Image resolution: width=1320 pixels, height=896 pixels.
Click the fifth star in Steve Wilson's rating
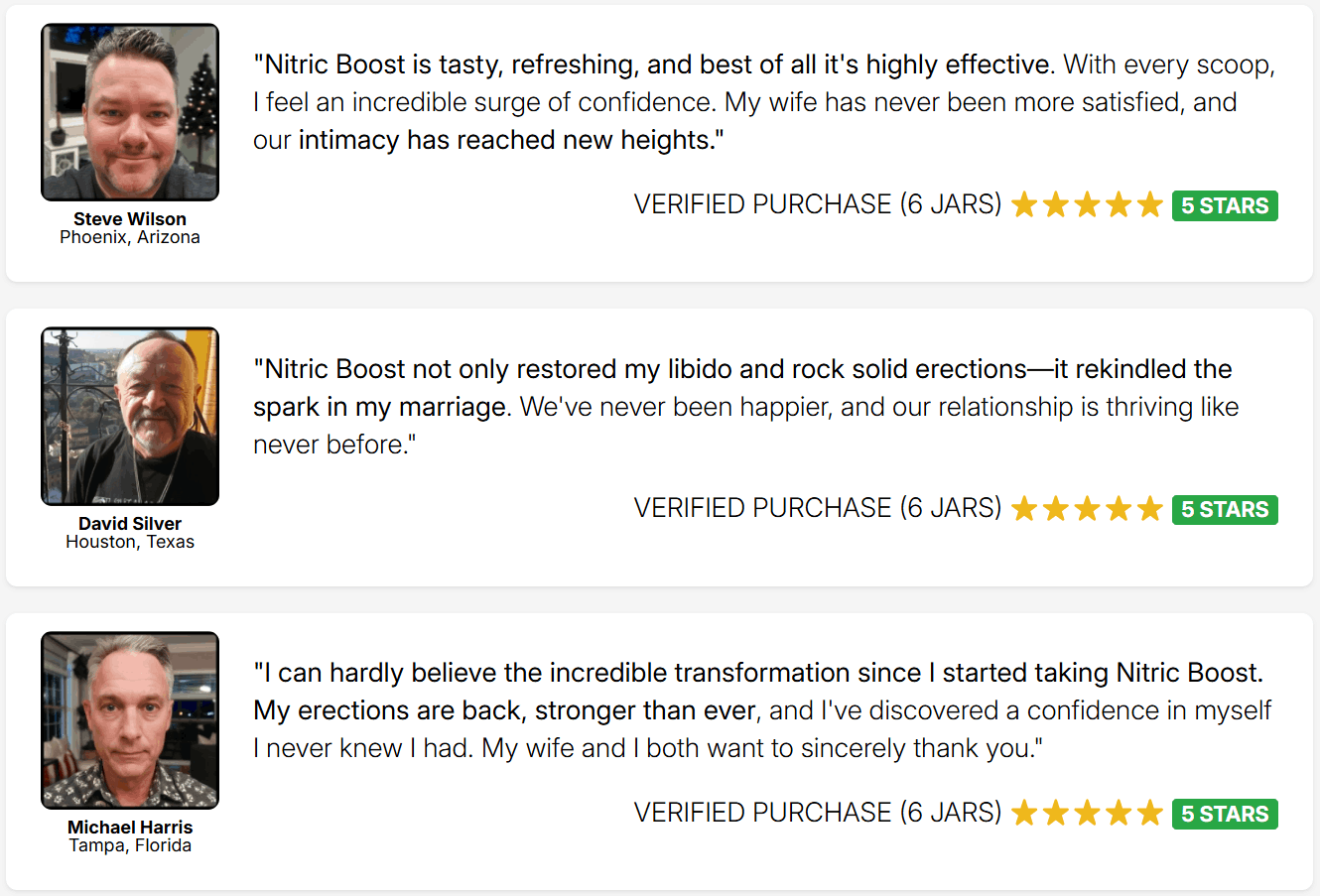tap(1150, 205)
